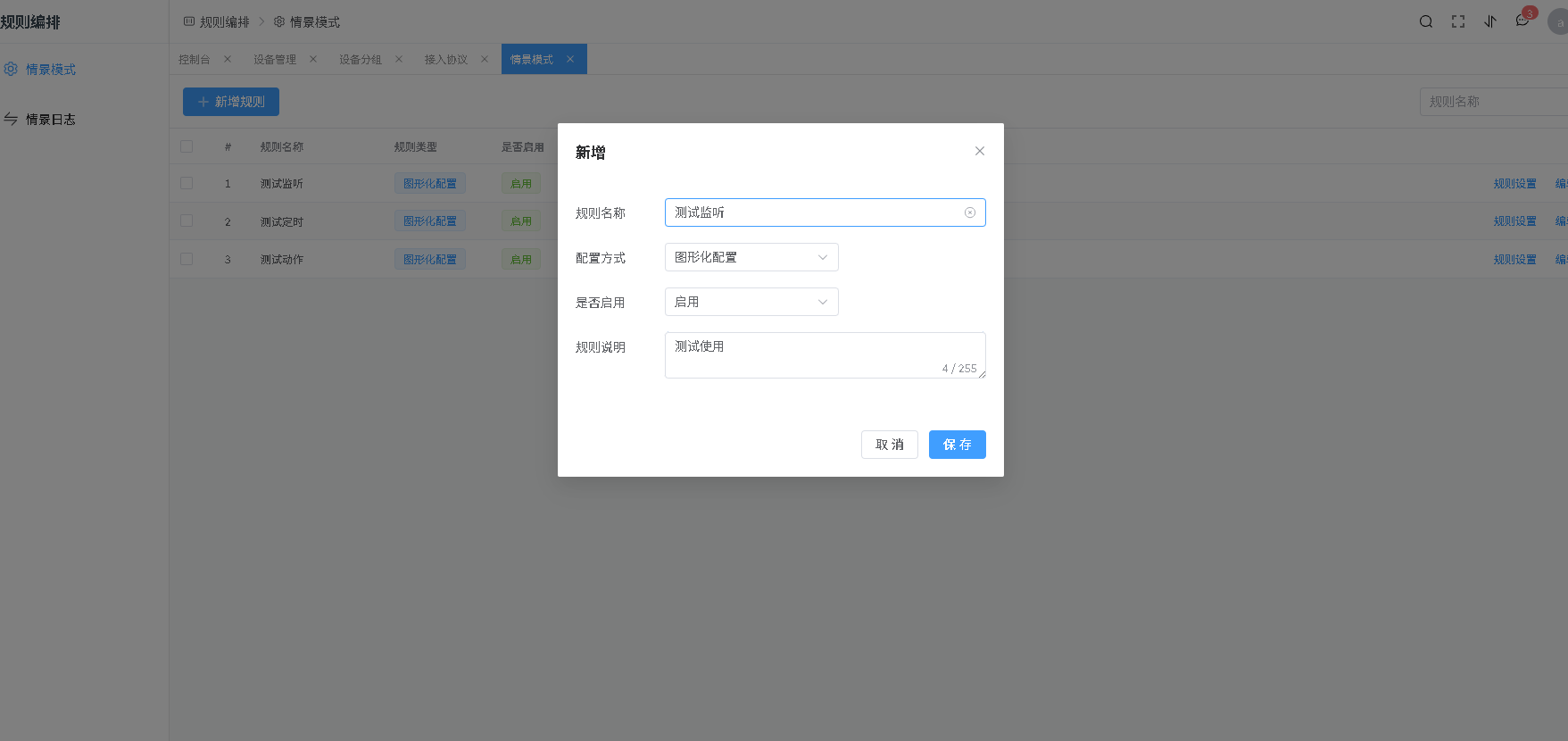This screenshot has width=1568, height=741.
Task: Clear the 规则名称 field with clear icon
Action: [970, 212]
